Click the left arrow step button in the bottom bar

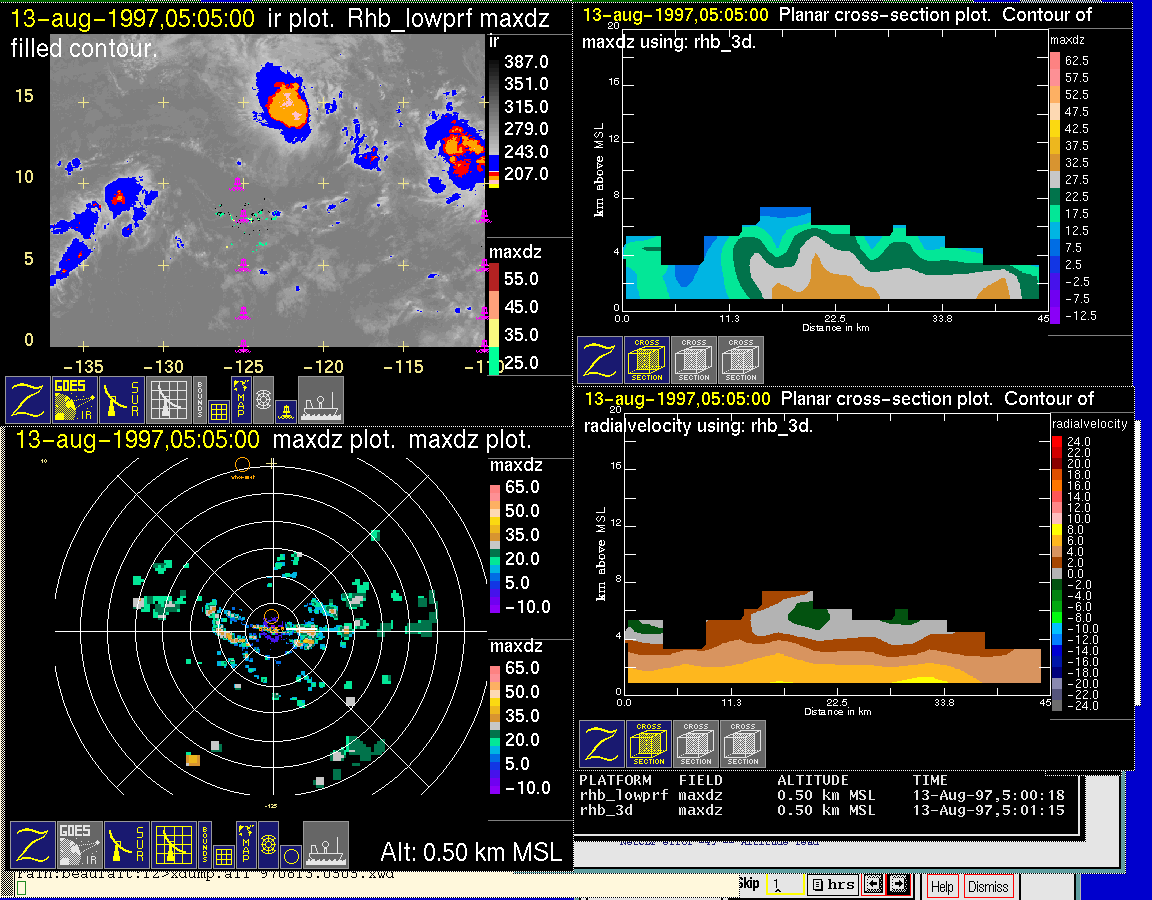pos(873,884)
